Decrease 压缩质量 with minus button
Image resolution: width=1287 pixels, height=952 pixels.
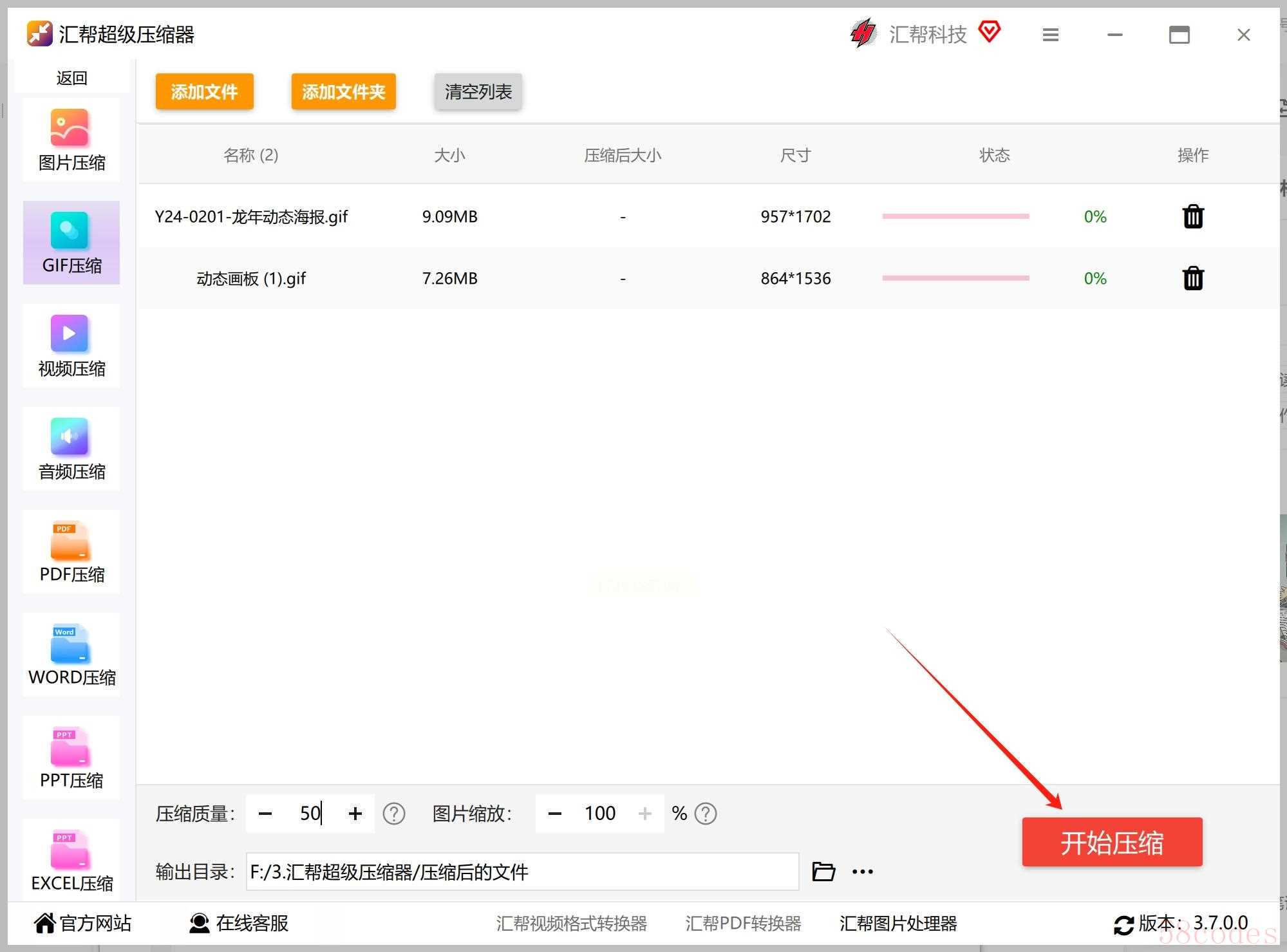coord(265,814)
